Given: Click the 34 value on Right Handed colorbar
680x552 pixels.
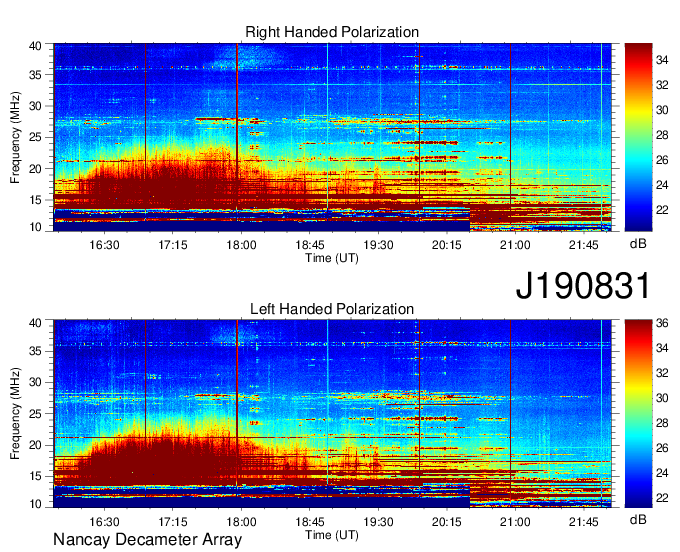Looking at the screenshot, I should coord(662,60).
